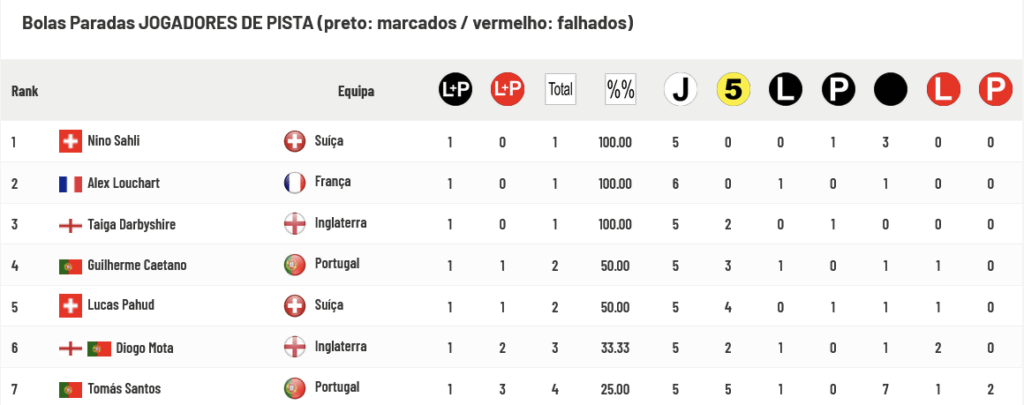Click the yellow 5 header icon

733,89
